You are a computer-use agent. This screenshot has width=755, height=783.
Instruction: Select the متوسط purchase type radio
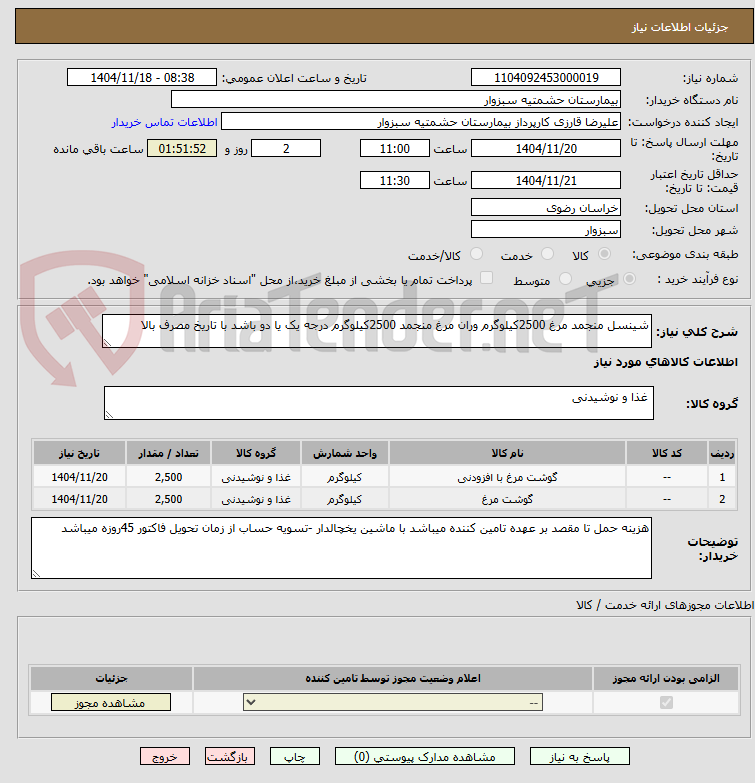pyautogui.click(x=565, y=279)
